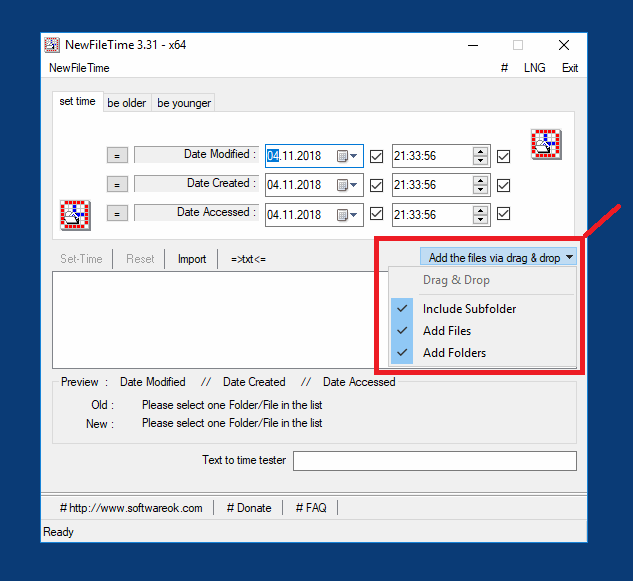Click the Set-Time toolbar button
Screen dimensions: 633x581
(x=81, y=259)
